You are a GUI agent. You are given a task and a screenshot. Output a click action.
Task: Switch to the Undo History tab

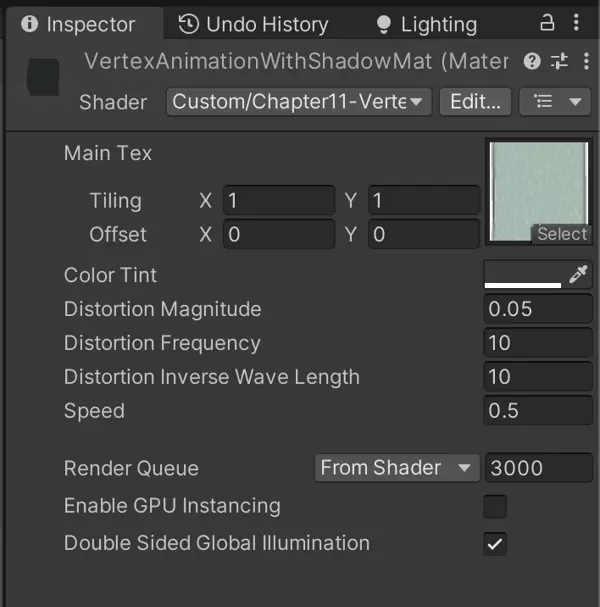pyautogui.click(x=254, y=24)
